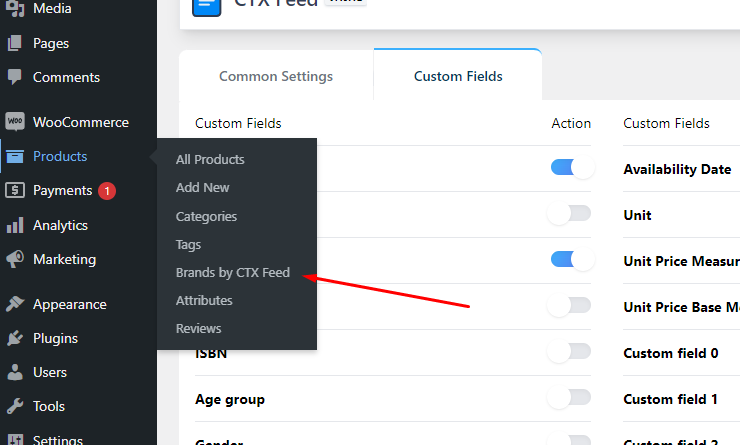Viewport: 740px width, 445px height.
Task: Go to Add New product link
Action: tap(203, 187)
